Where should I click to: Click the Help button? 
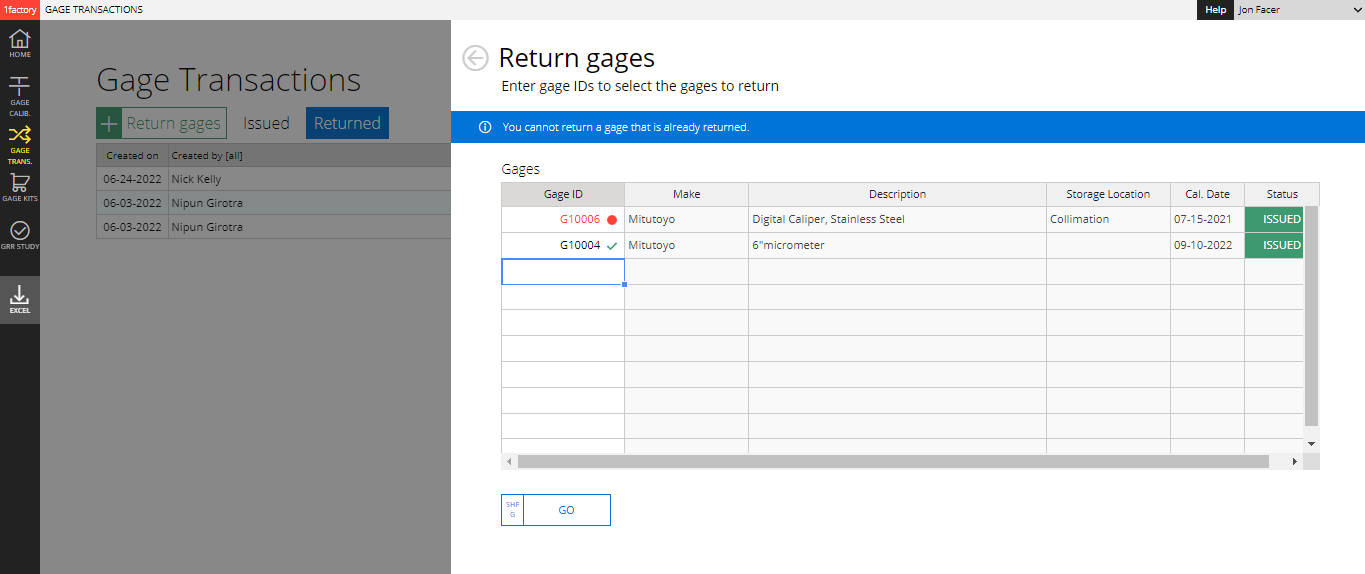click(x=1215, y=10)
